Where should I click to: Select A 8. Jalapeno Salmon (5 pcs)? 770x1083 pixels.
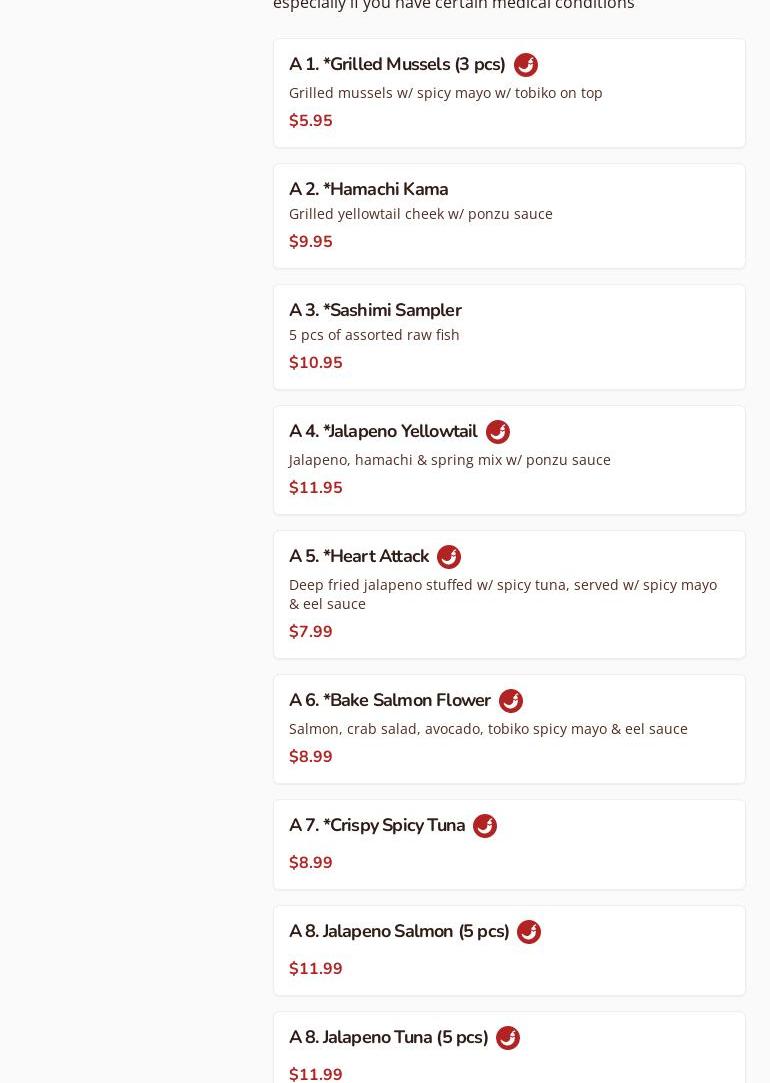[399, 932]
